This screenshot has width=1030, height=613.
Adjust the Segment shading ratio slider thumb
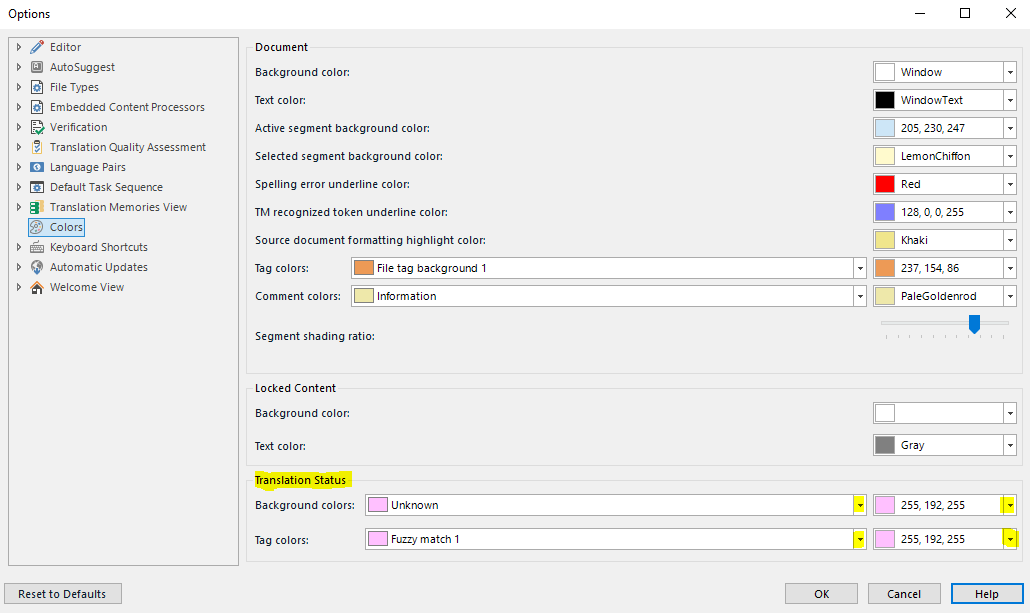(x=974, y=324)
